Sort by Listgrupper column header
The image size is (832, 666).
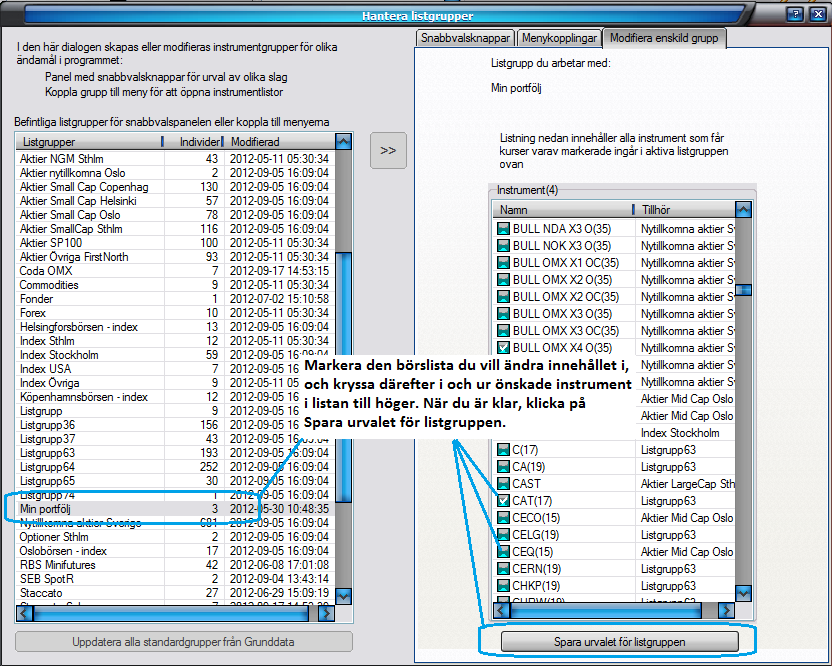pyautogui.click(x=88, y=142)
